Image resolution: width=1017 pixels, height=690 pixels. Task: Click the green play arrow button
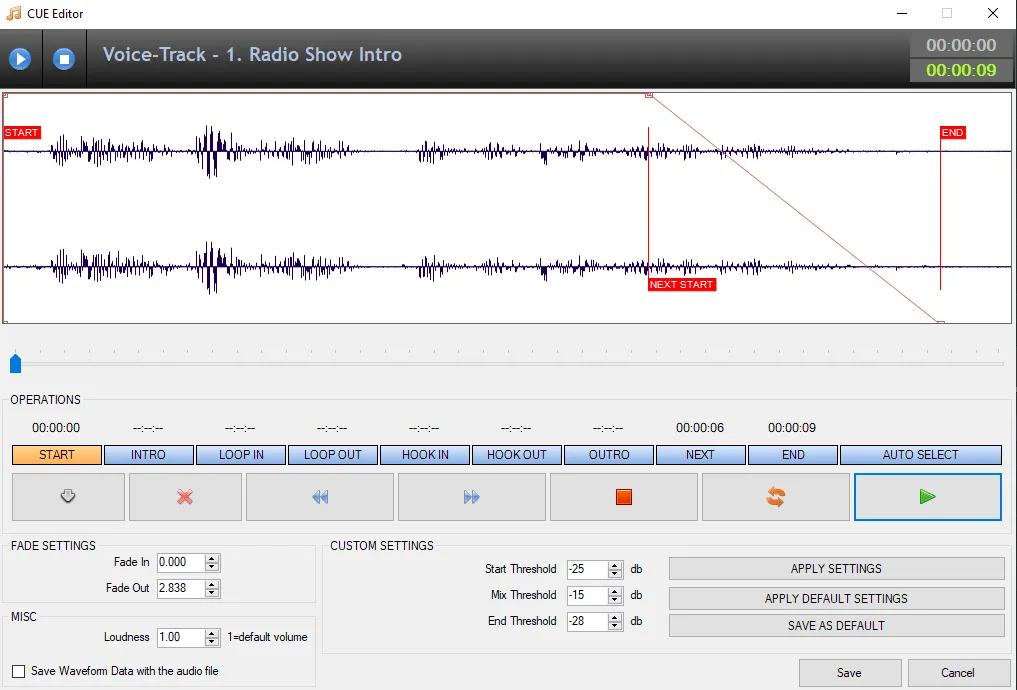point(927,497)
